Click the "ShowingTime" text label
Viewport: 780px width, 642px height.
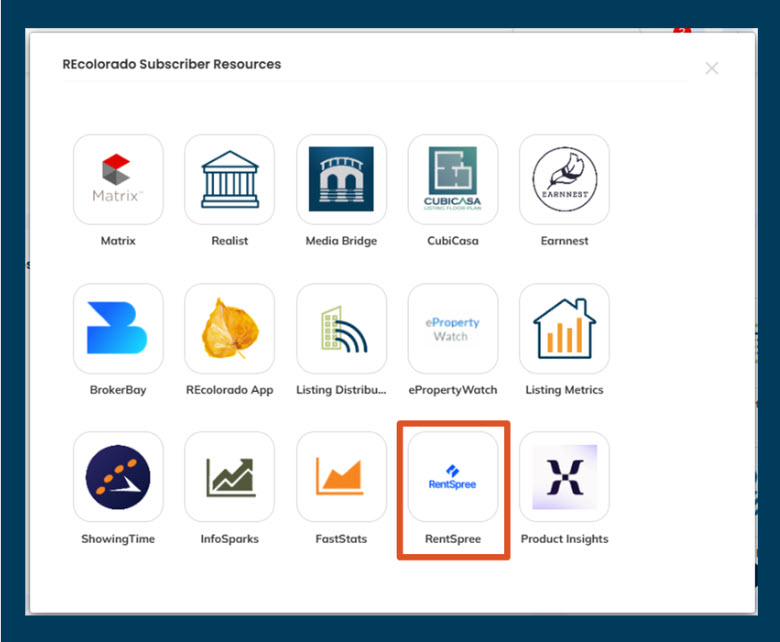118,539
